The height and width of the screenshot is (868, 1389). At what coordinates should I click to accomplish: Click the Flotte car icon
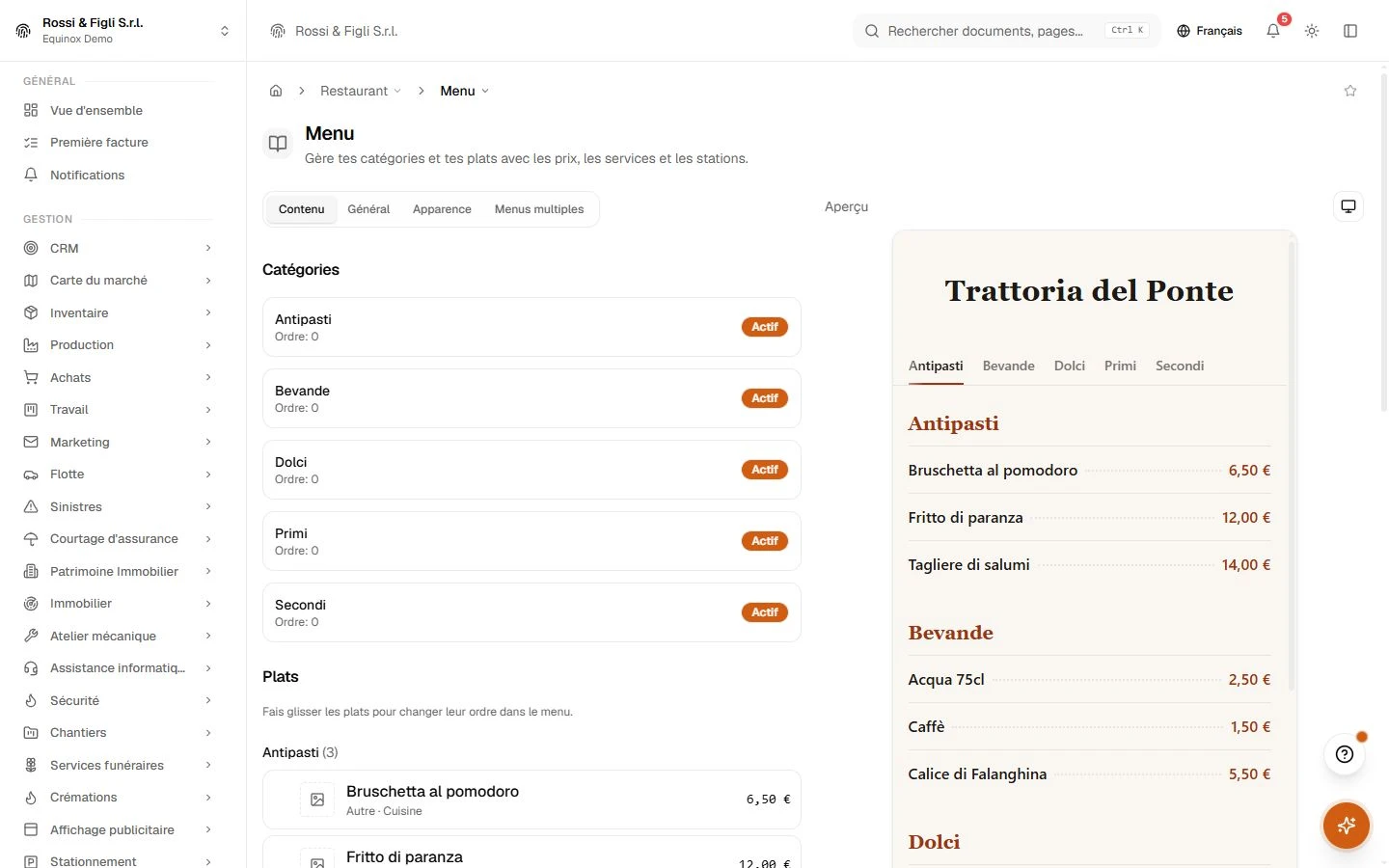pos(31,475)
